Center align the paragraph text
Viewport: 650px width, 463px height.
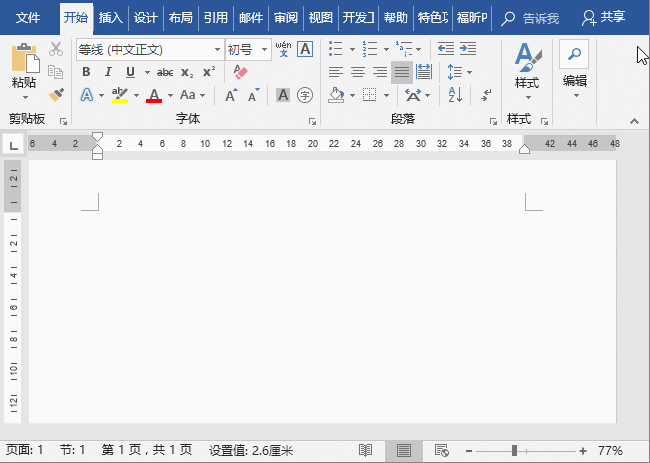tap(357, 72)
